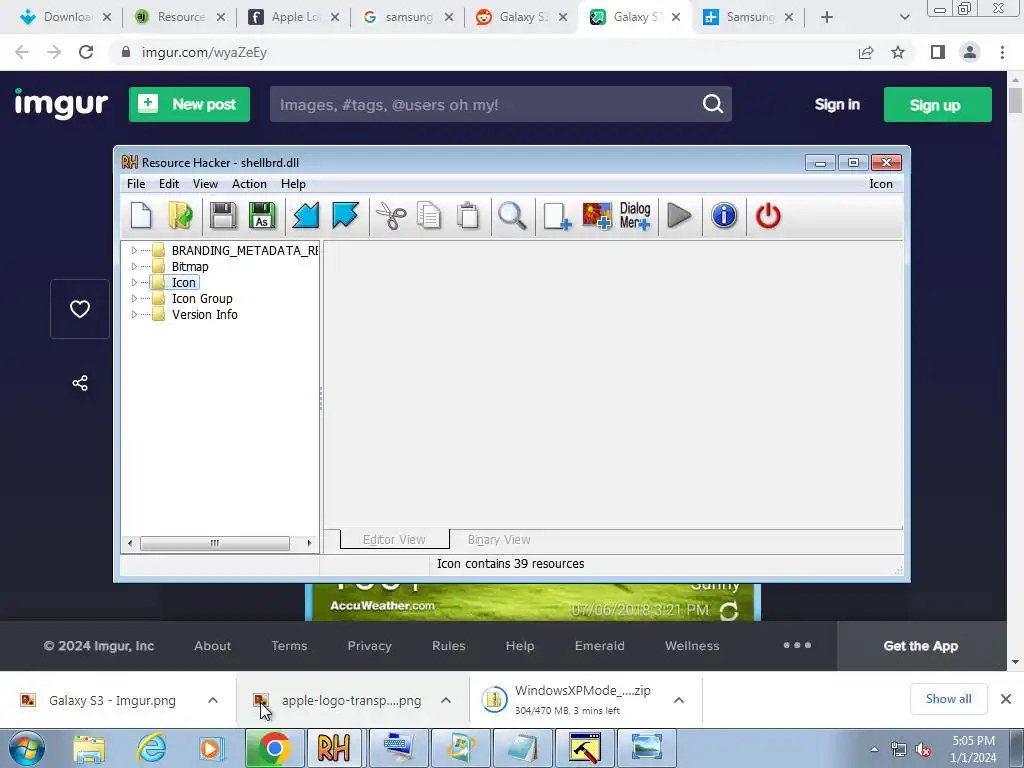Image resolution: width=1024 pixels, height=768 pixels.
Task: Click the Add new resource icon with plus
Action: coord(557,216)
